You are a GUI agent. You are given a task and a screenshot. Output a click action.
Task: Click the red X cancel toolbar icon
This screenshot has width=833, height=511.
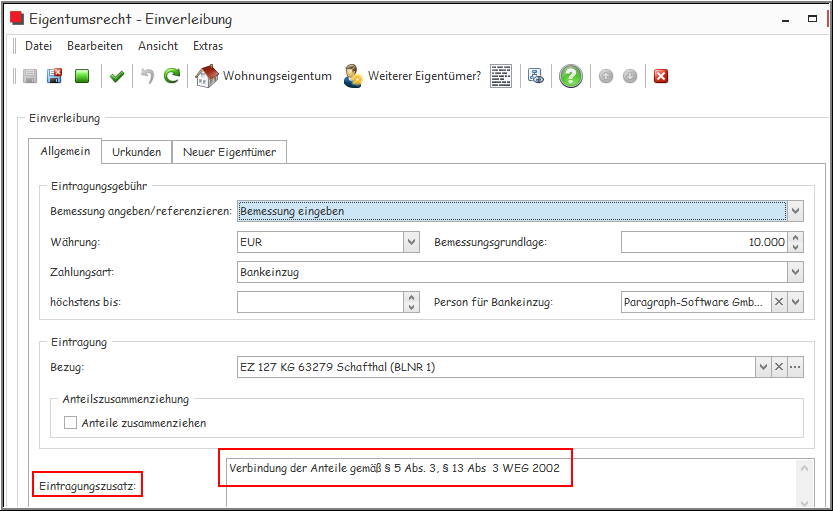661,76
